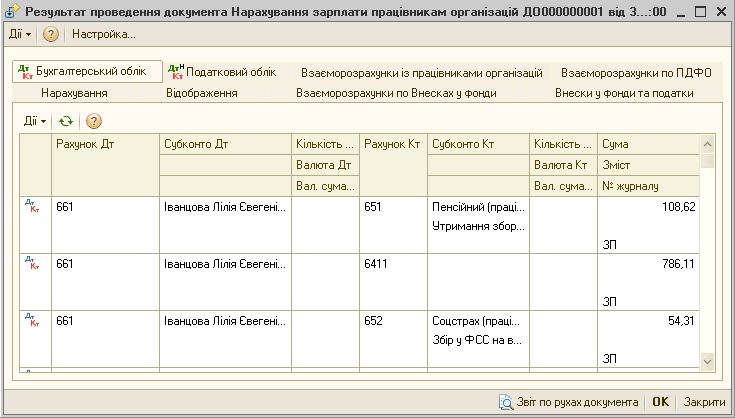The height and width of the screenshot is (418, 735).
Task: Click the Валюта Кт column header
Action: [563, 165]
